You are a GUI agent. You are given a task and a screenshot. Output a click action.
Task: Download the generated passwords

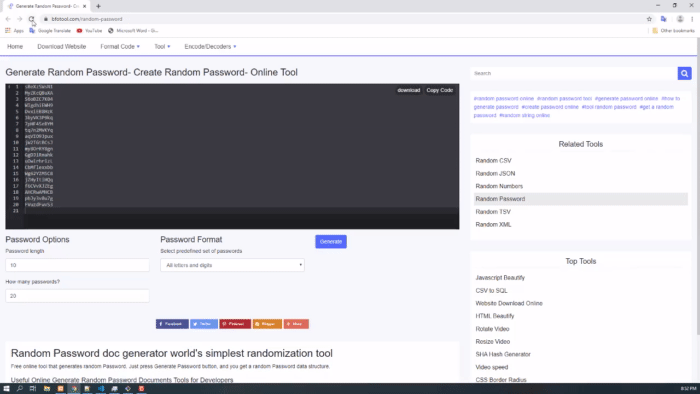click(x=408, y=90)
